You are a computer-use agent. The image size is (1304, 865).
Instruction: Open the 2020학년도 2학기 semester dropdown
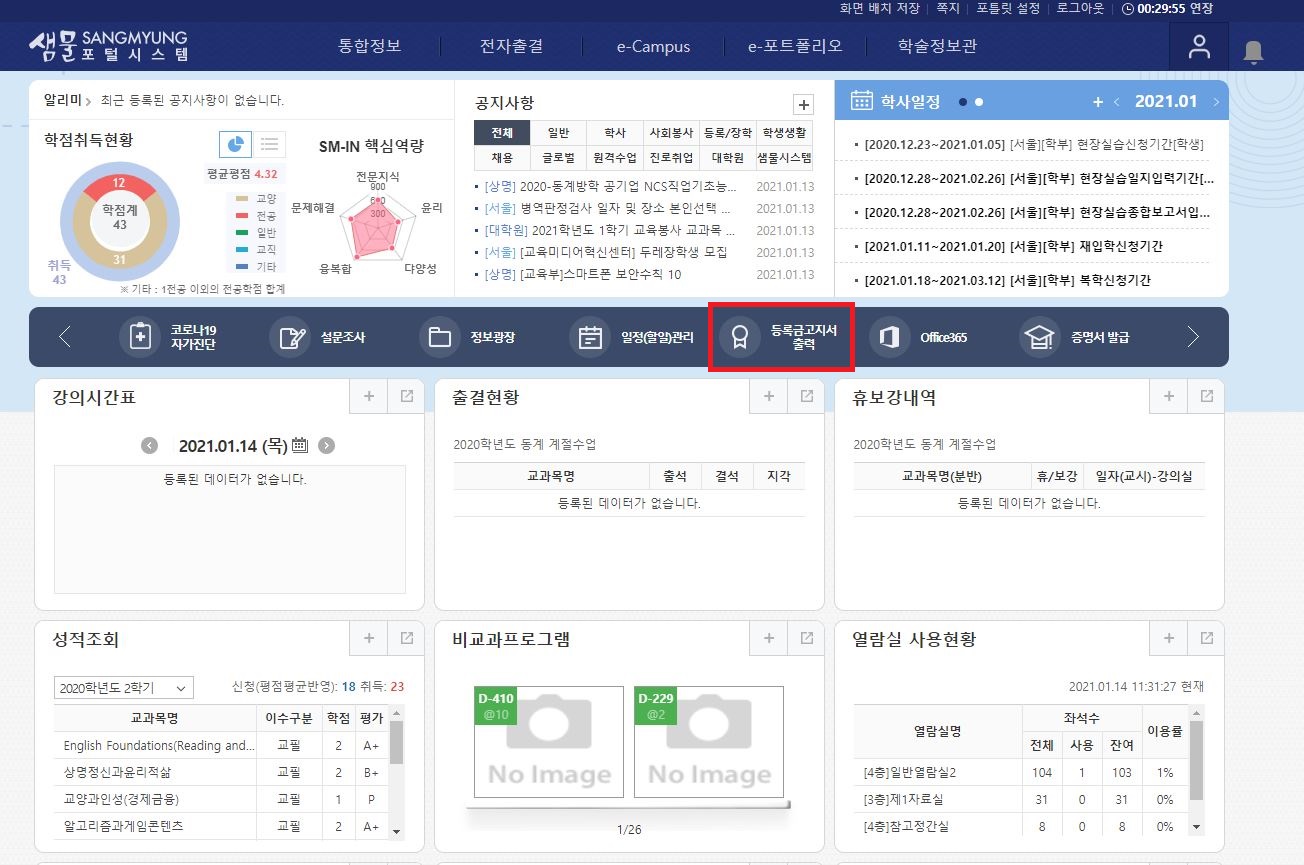click(x=123, y=688)
